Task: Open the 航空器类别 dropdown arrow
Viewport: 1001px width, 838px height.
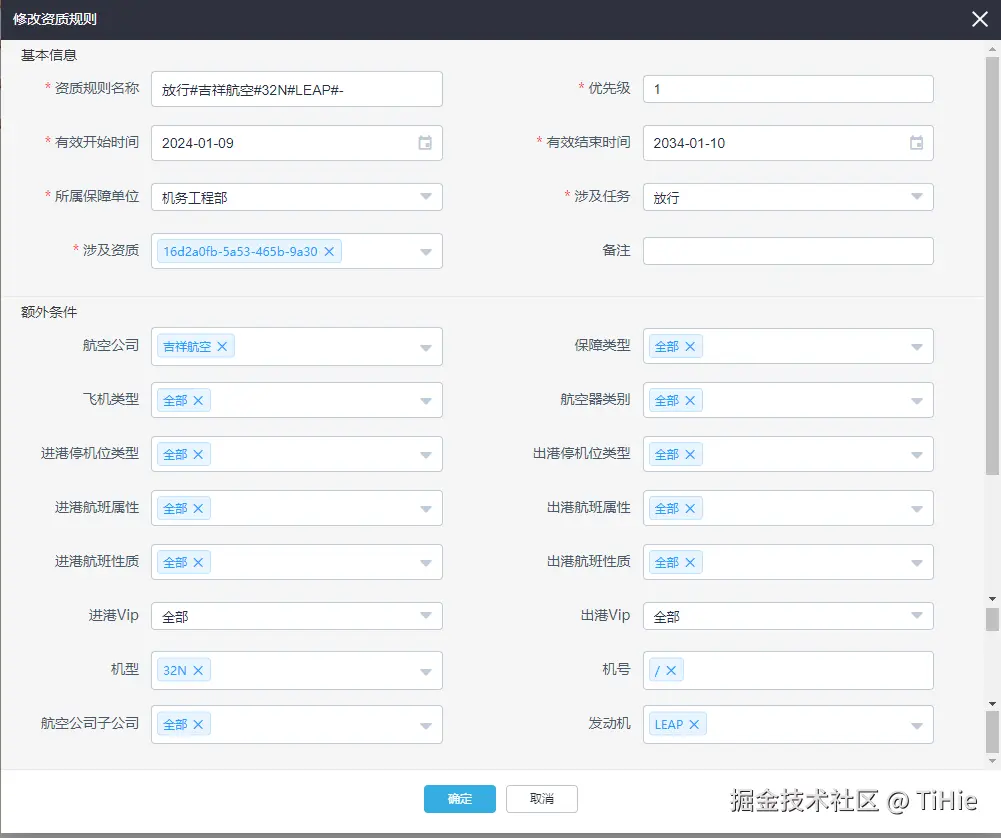Action: tap(917, 401)
